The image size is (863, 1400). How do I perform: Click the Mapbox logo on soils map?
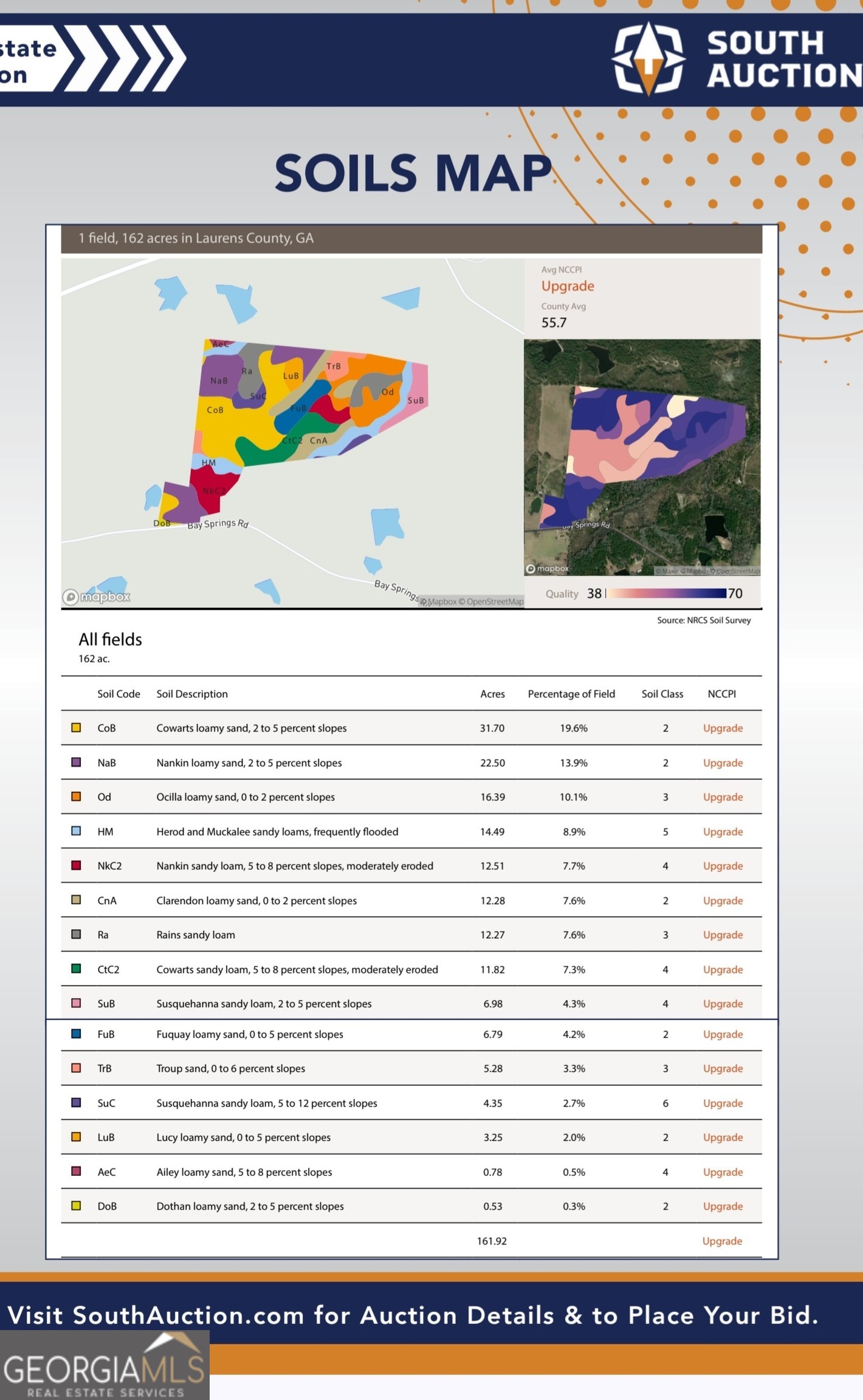click(x=96, y=597)
